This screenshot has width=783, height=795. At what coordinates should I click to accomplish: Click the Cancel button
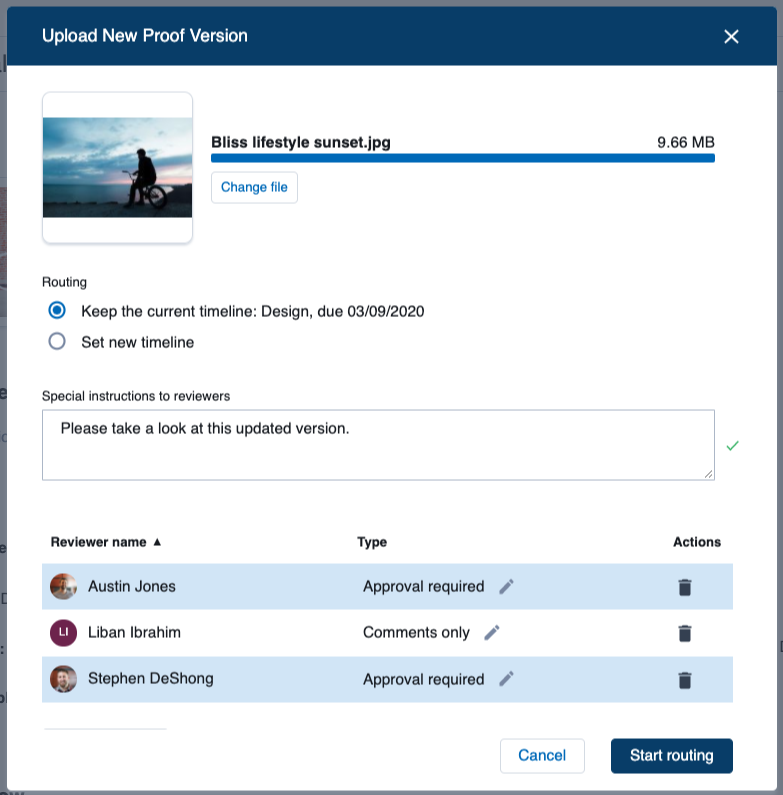pyautogui.click(x=542, y=755)
